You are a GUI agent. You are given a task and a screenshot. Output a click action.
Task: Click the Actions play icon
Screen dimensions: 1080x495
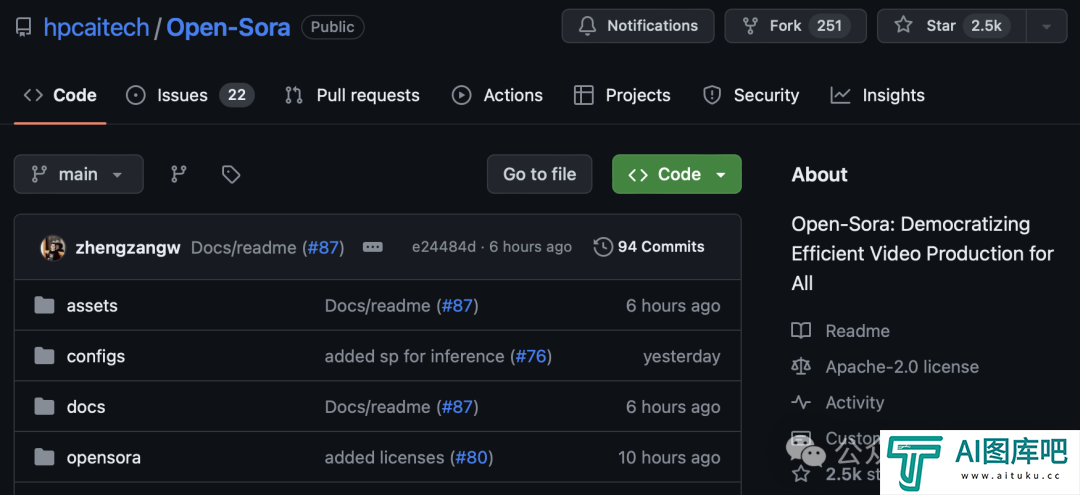(x=461, y=95)
